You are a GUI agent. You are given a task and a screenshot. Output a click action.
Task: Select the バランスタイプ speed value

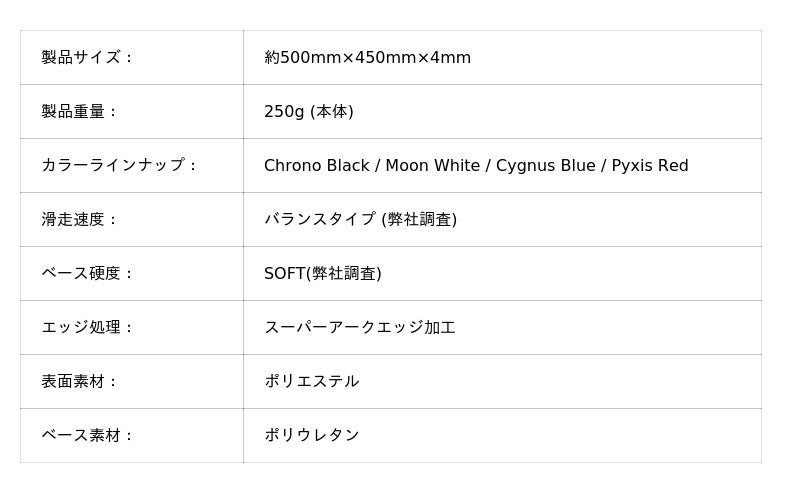coord(320,220)
